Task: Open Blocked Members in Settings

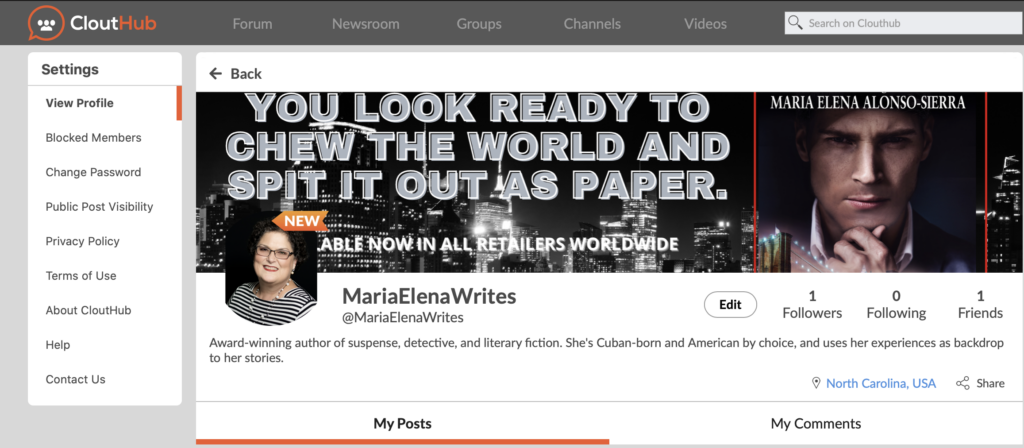Action: (x=93, y=138)
